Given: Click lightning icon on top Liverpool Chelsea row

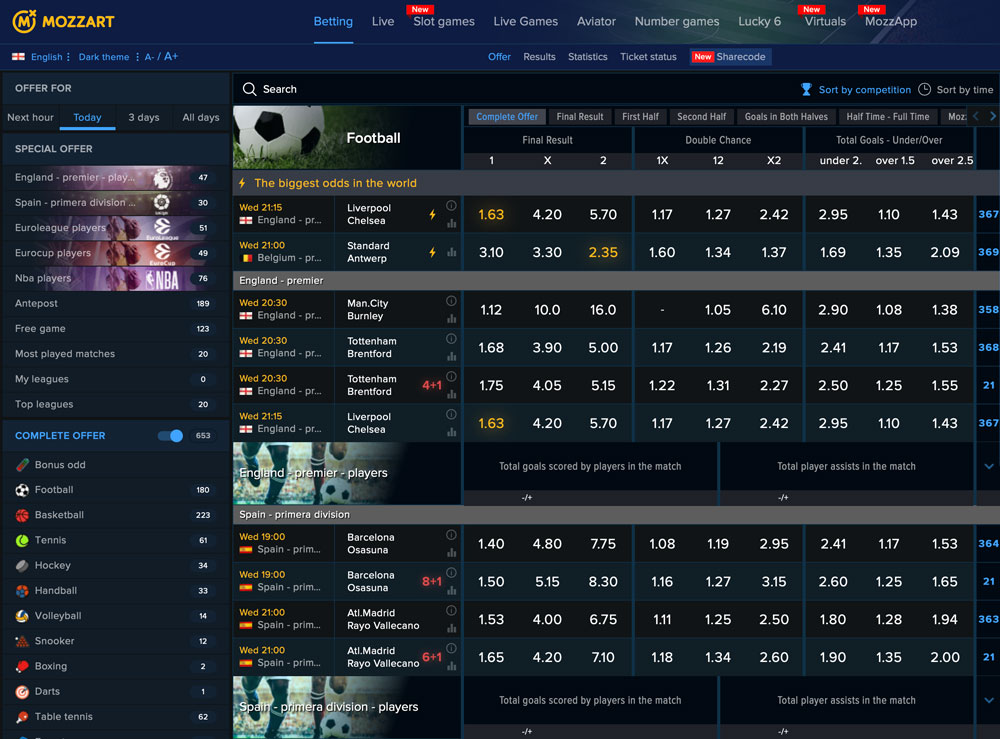Looking at the screenshot, I should click(x=432, y=215).
